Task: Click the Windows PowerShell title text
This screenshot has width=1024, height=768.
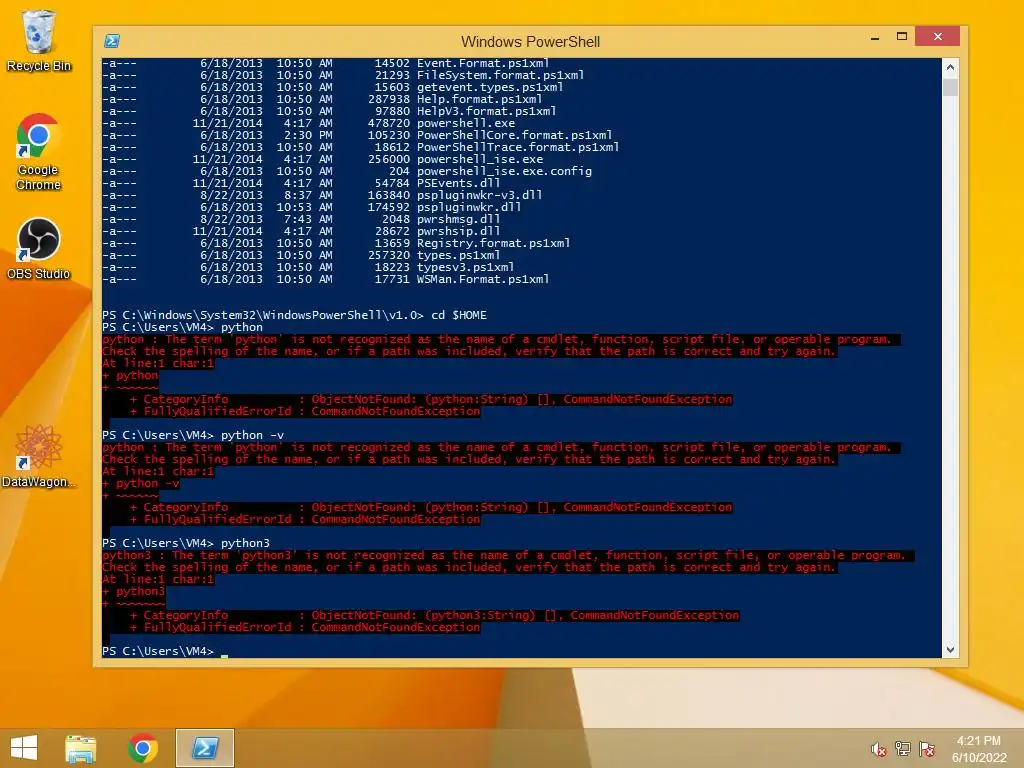Action: point(530,42)
